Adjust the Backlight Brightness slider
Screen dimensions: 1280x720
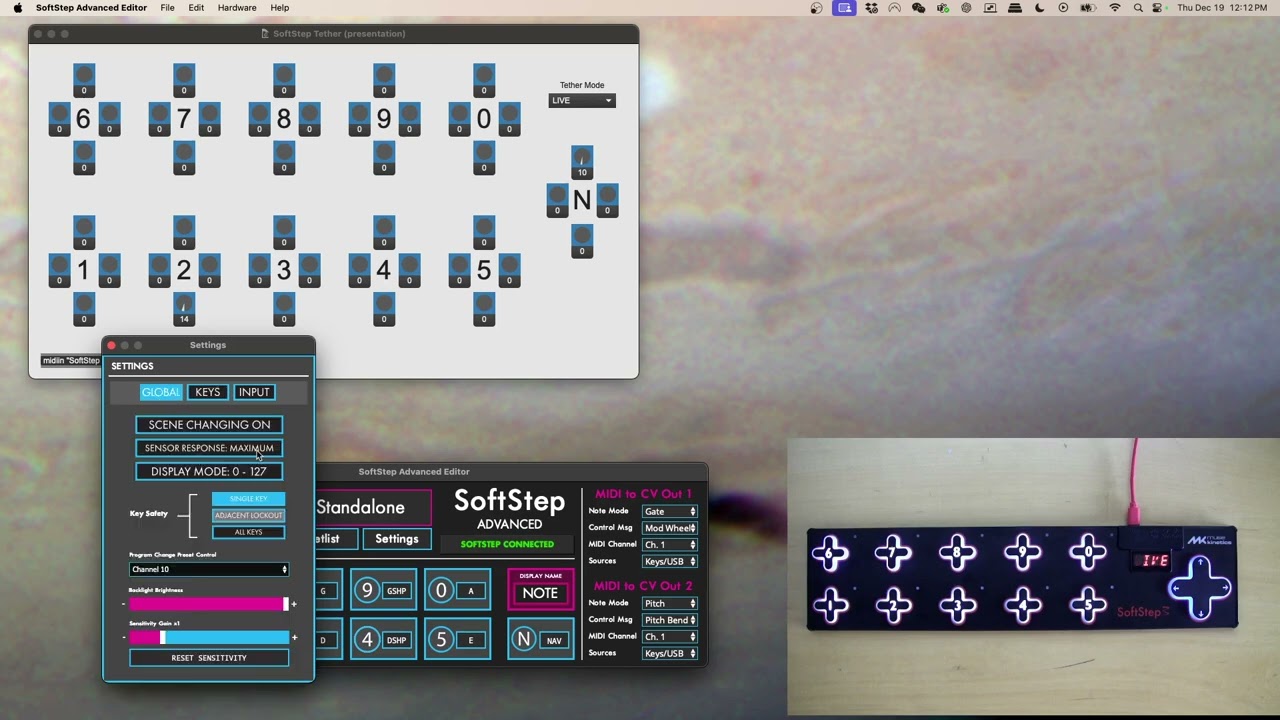click(209, 604)
